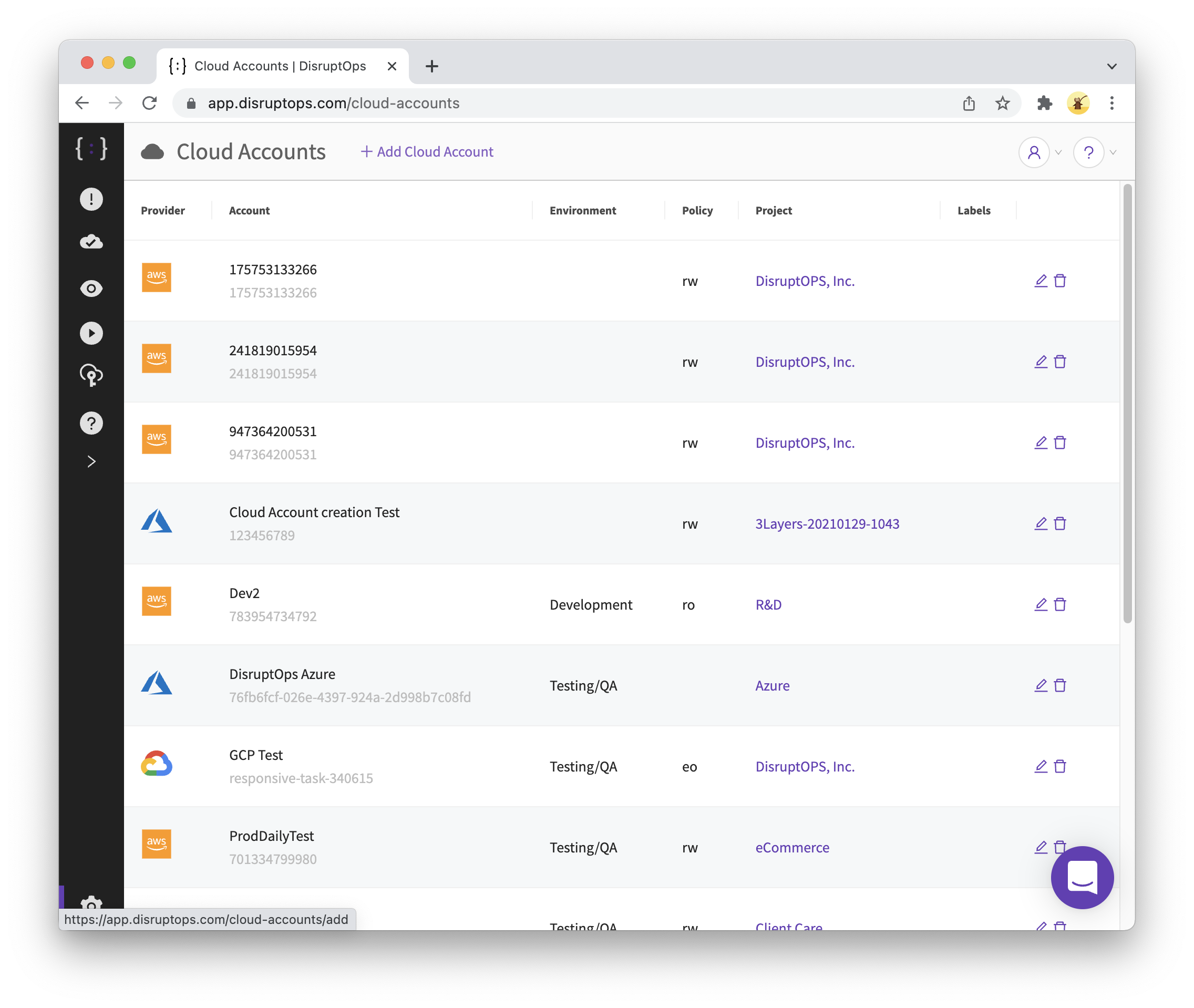Image resolution: width=1194 pixels, height=1008 pixels.
Task: Select the Cloud Accounts | DisruptOps tab
Action: point(283,66)
